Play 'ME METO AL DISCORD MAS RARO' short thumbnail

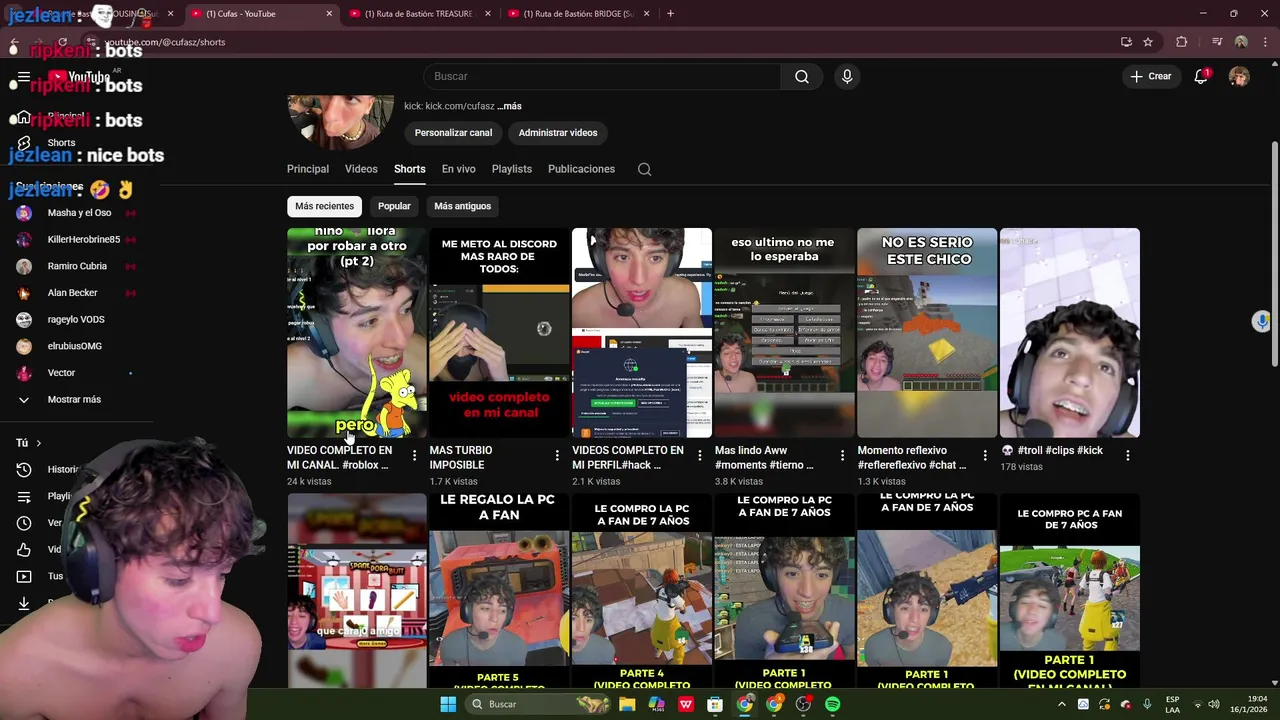(x=499, y=333)
